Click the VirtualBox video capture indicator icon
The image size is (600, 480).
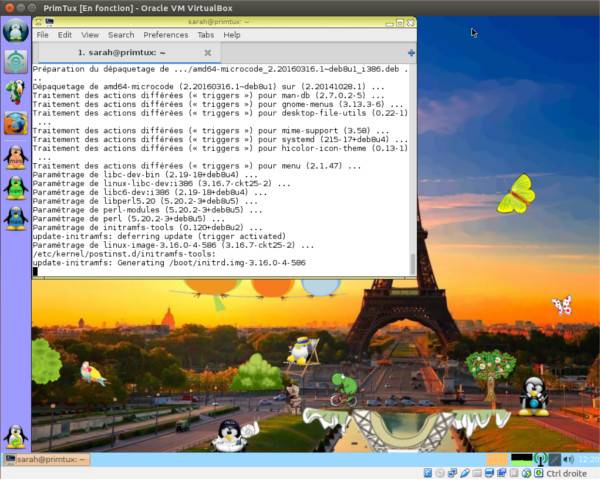[x=501, y=473]
